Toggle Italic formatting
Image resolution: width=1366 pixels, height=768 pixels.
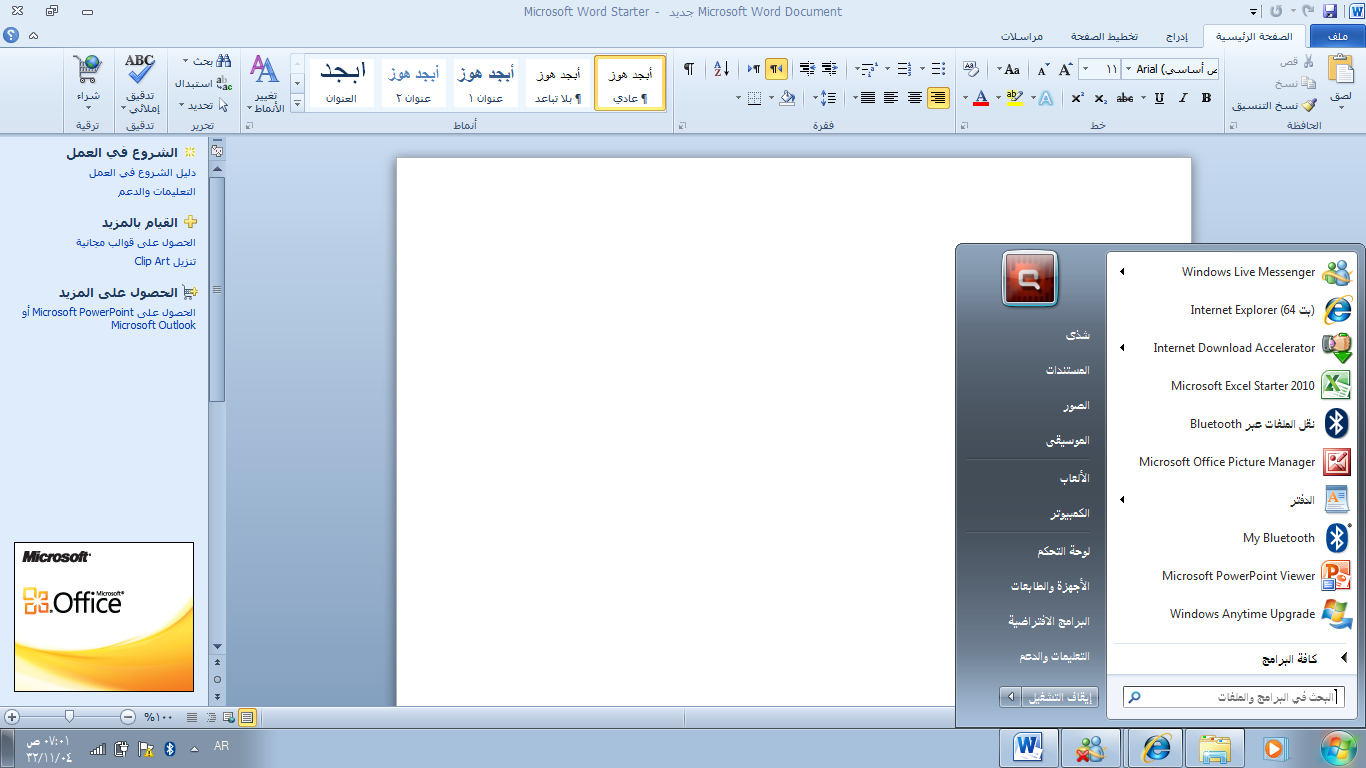click(x=1183, y=98)
